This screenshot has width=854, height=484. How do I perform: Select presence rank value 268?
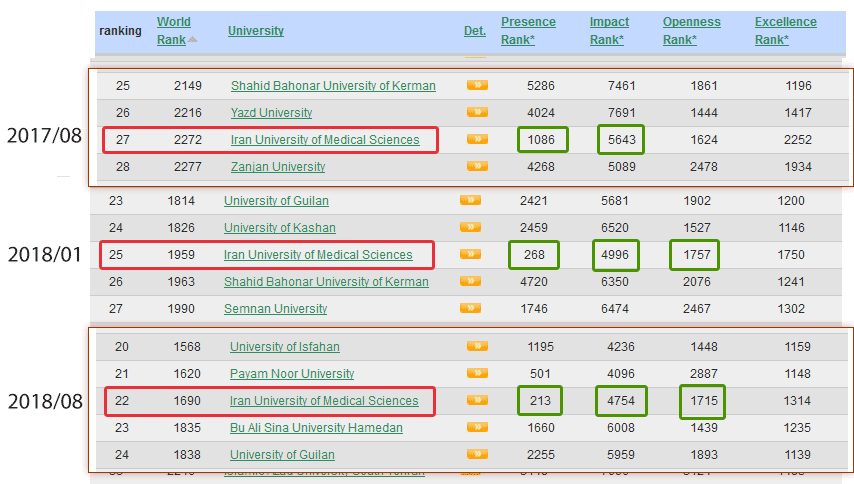[x=534, y=255]
